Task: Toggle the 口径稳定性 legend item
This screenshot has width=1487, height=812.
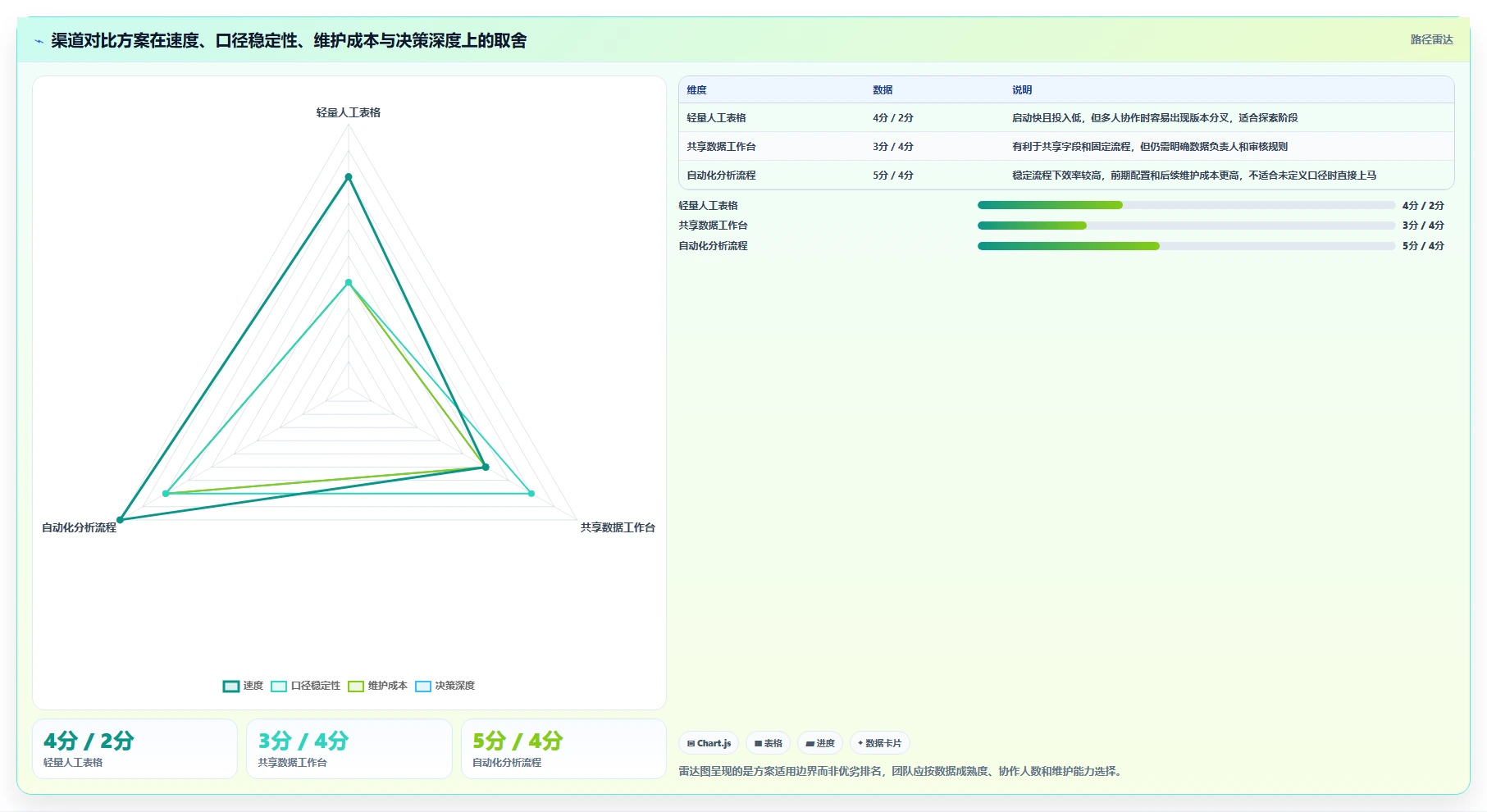Action: tap(305, 686)
